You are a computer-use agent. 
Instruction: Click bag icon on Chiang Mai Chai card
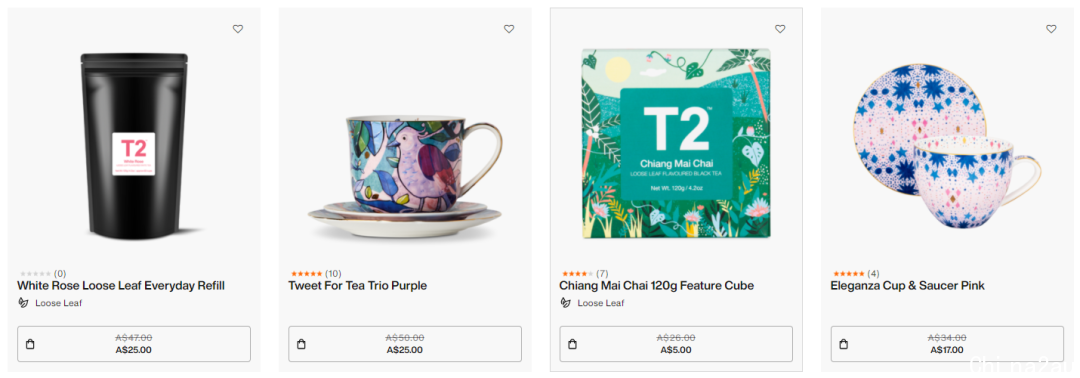pos(572,344)
